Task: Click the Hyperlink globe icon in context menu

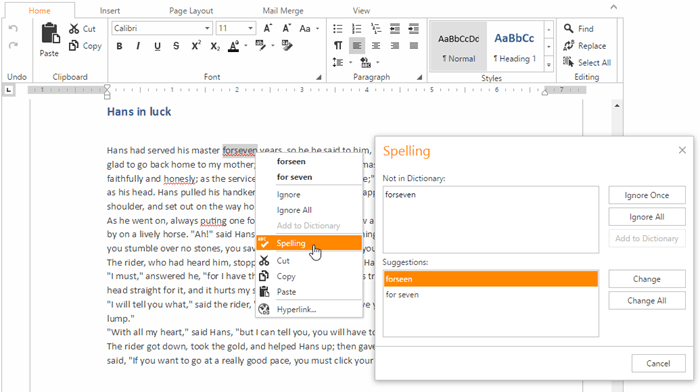Action: point(264,309)
